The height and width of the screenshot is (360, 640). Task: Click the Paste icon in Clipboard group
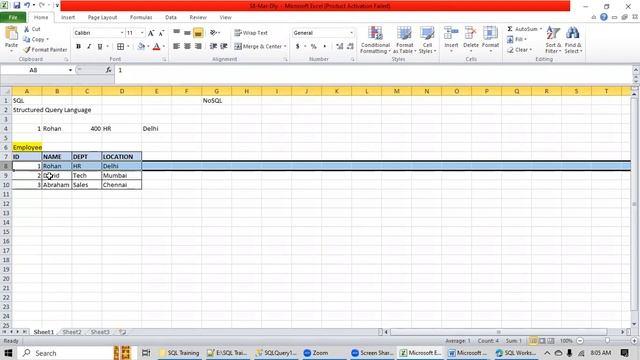[11, 34]
